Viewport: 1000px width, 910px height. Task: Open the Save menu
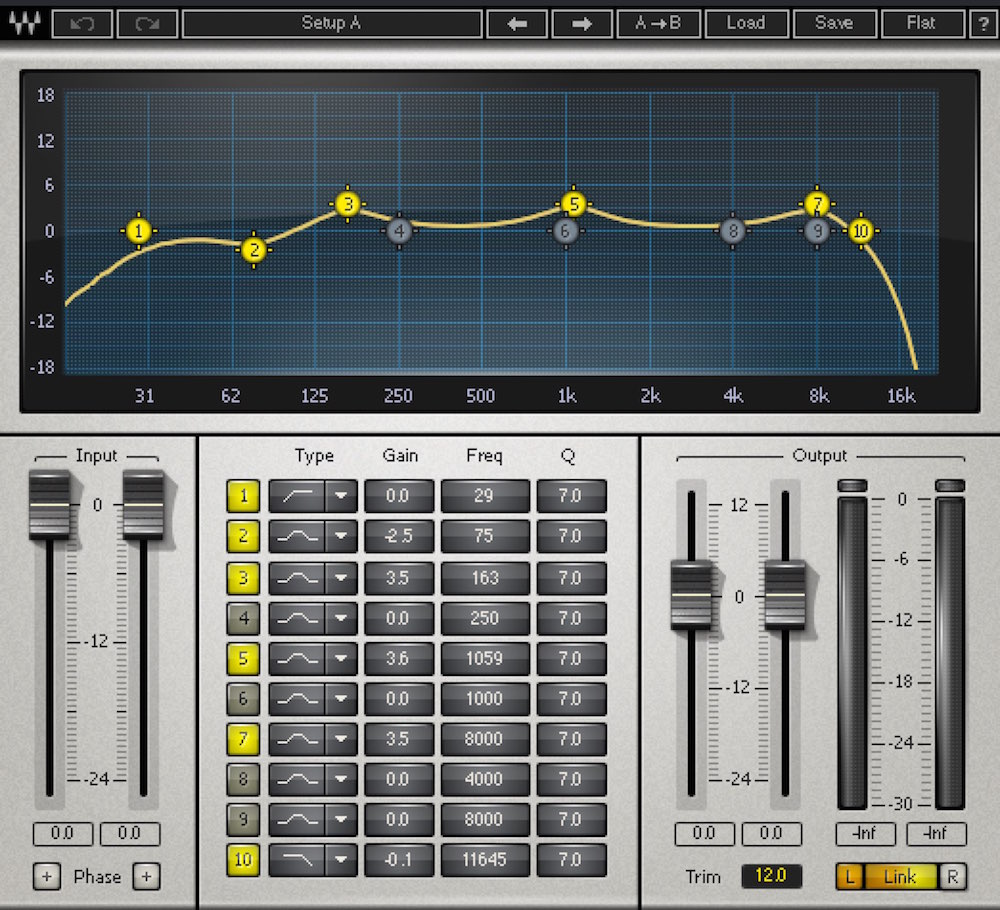click(x=834, y=24)
